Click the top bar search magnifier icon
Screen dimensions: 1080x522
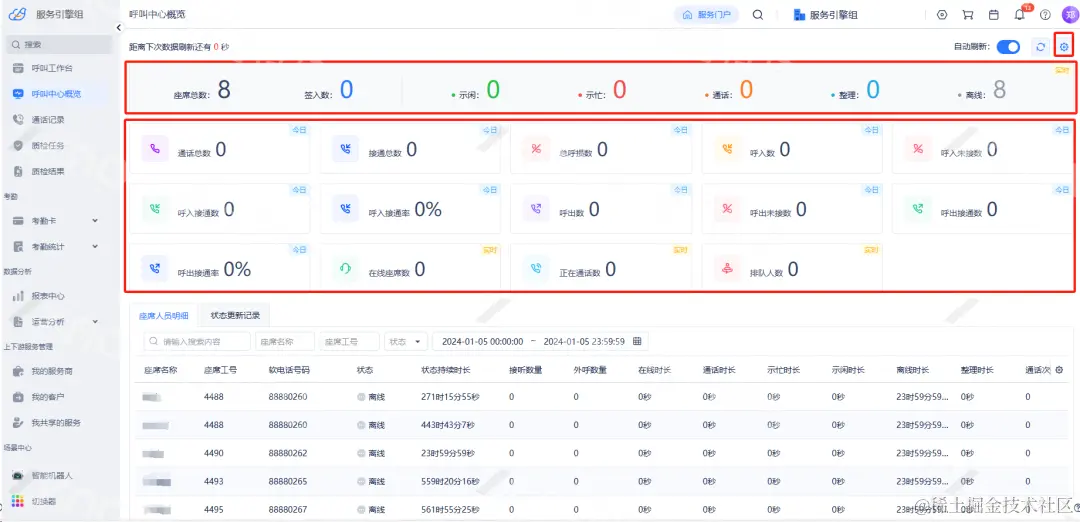coord(758,14)
